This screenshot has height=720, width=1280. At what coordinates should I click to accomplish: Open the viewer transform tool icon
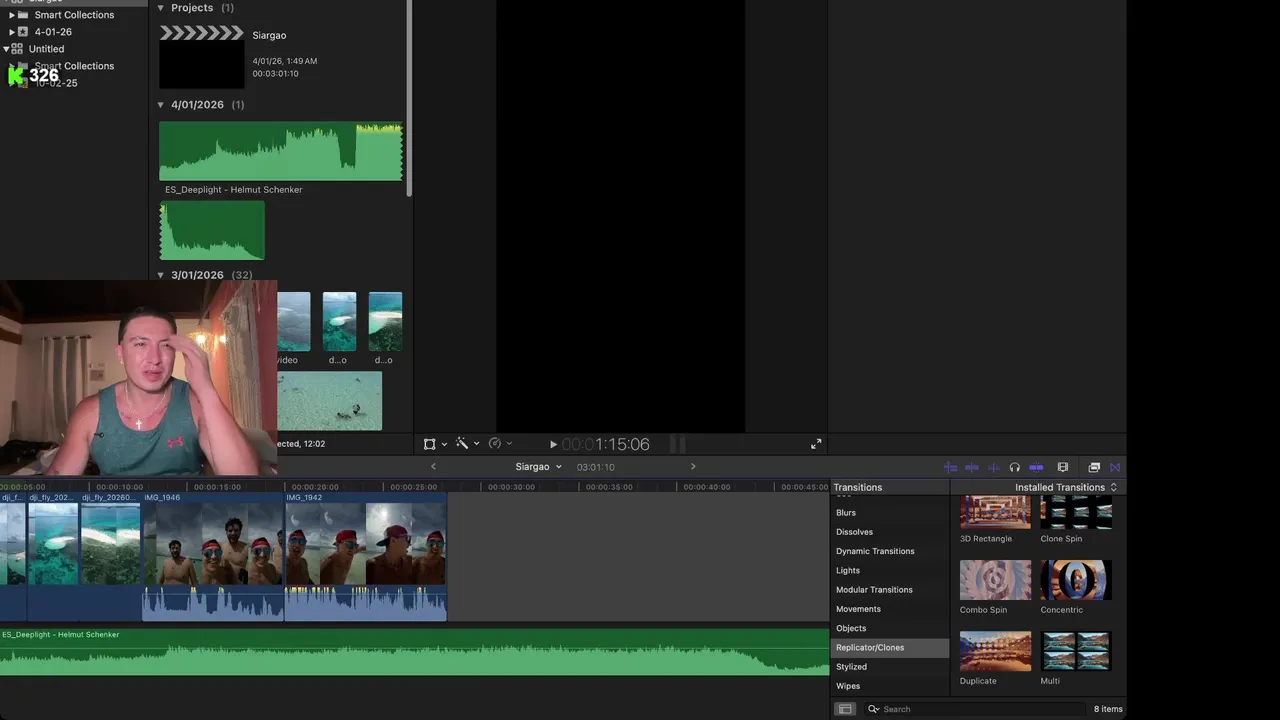tap(429, 444)
